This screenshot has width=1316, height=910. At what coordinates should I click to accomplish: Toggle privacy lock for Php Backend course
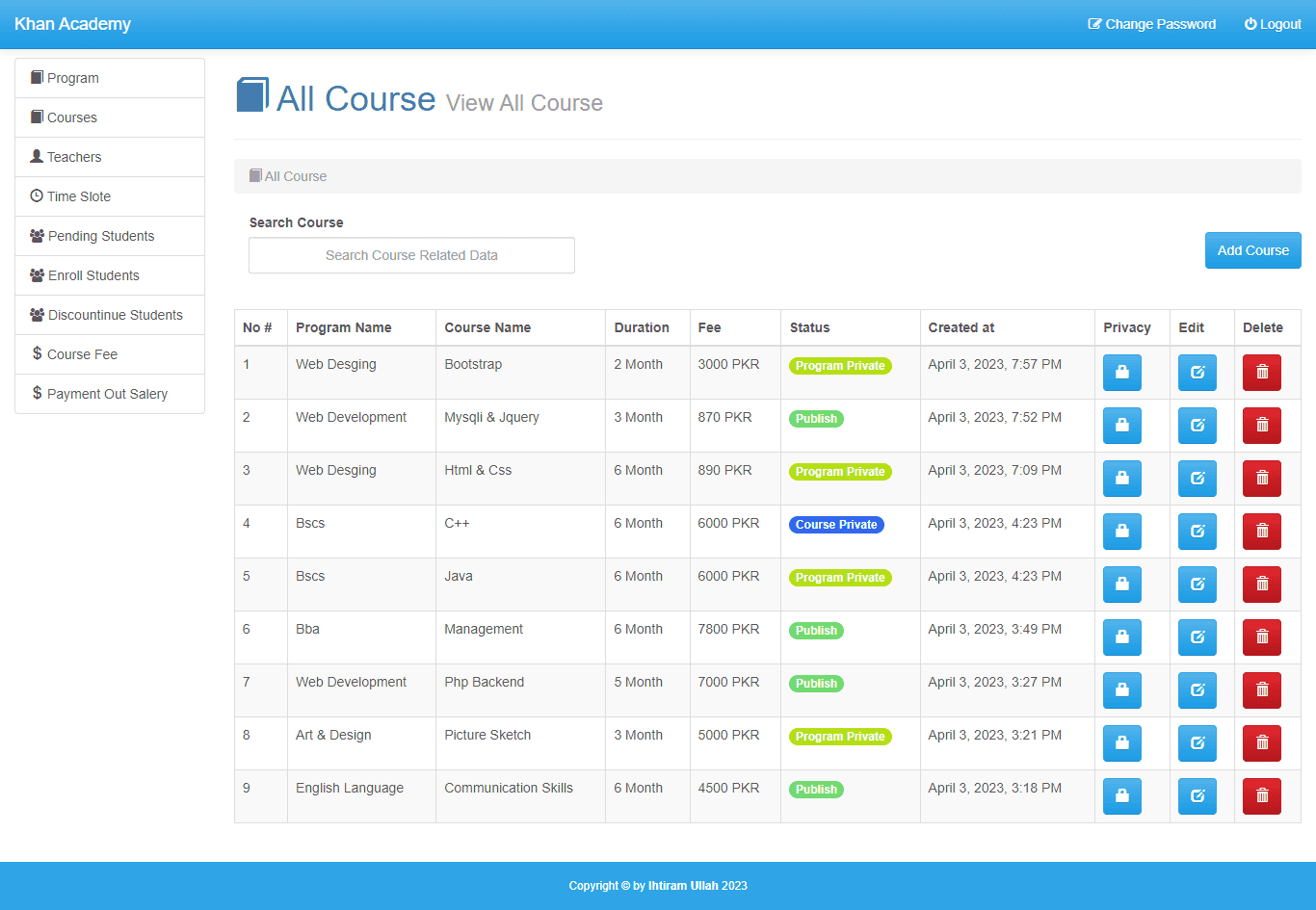point(1121,690)
